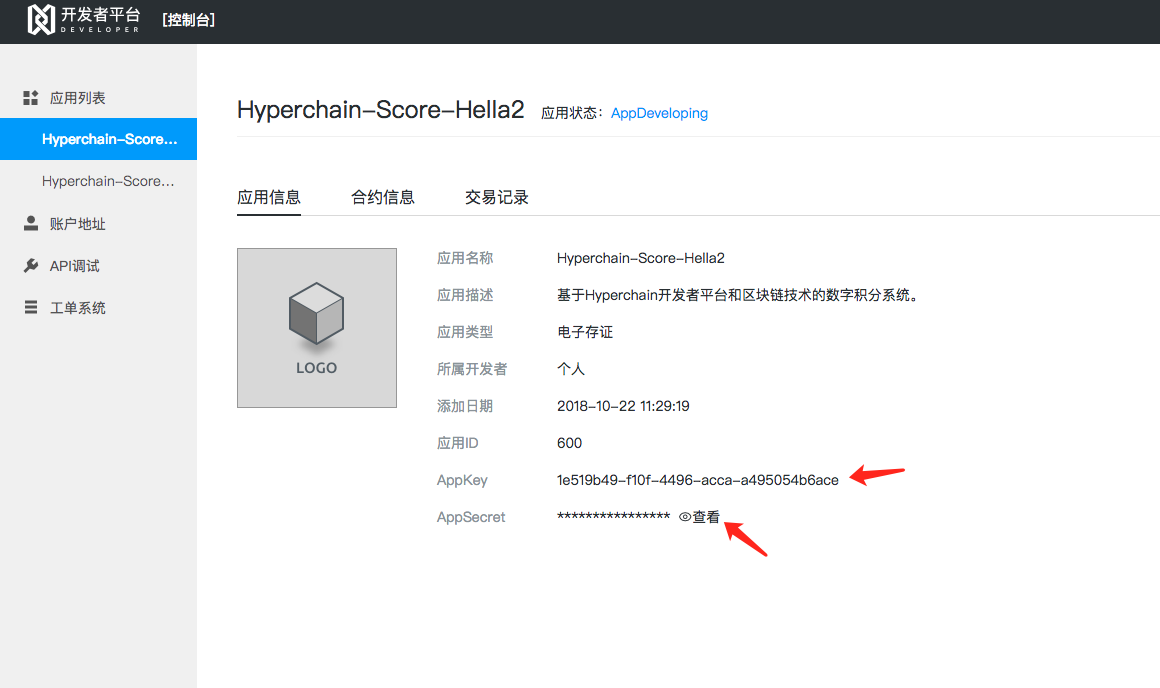Screen dimensions: 1160x688
Task: Click the AppKey field label
Action: [462, 480]
